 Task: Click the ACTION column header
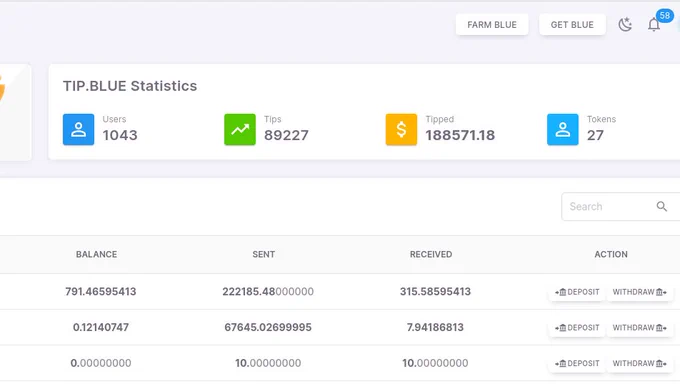(x=611, y=254)
